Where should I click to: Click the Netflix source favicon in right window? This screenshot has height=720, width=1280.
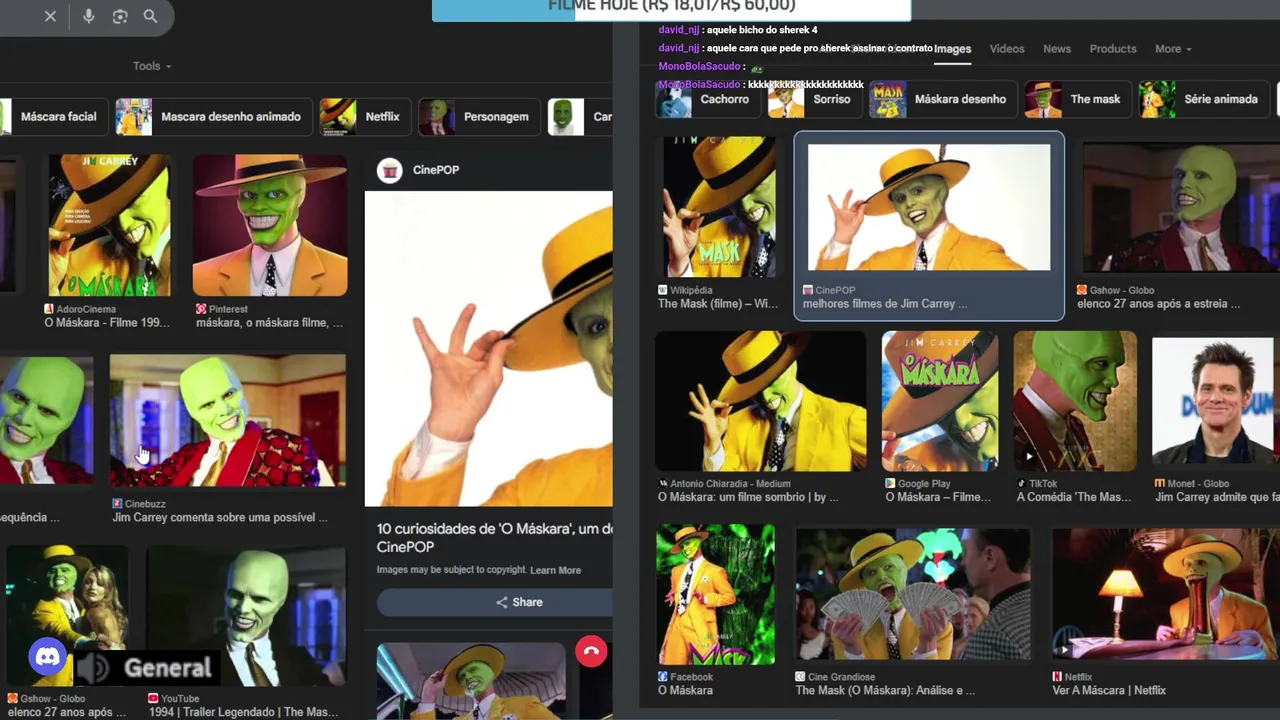pos(1057,677)
